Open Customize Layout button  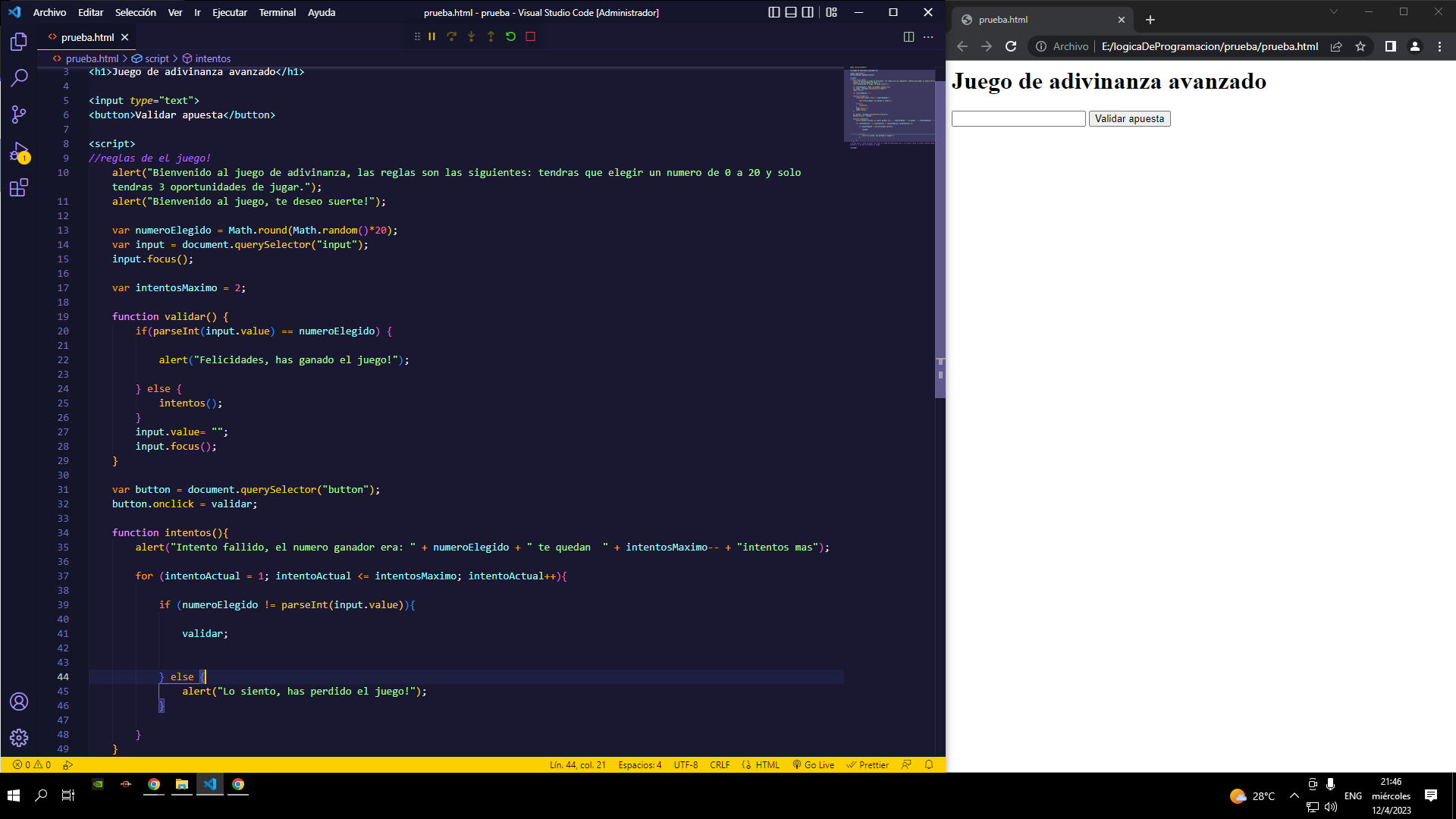(x=832, y=12)
